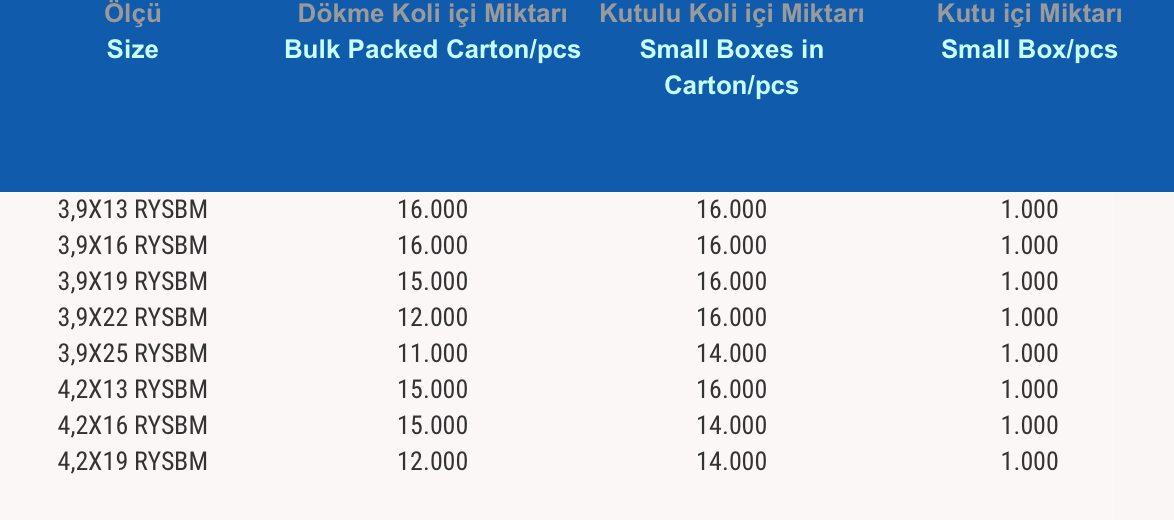
Task: Click bulk carton quantity for 3,9X22 RYSBM
Action: click(432, 318)
